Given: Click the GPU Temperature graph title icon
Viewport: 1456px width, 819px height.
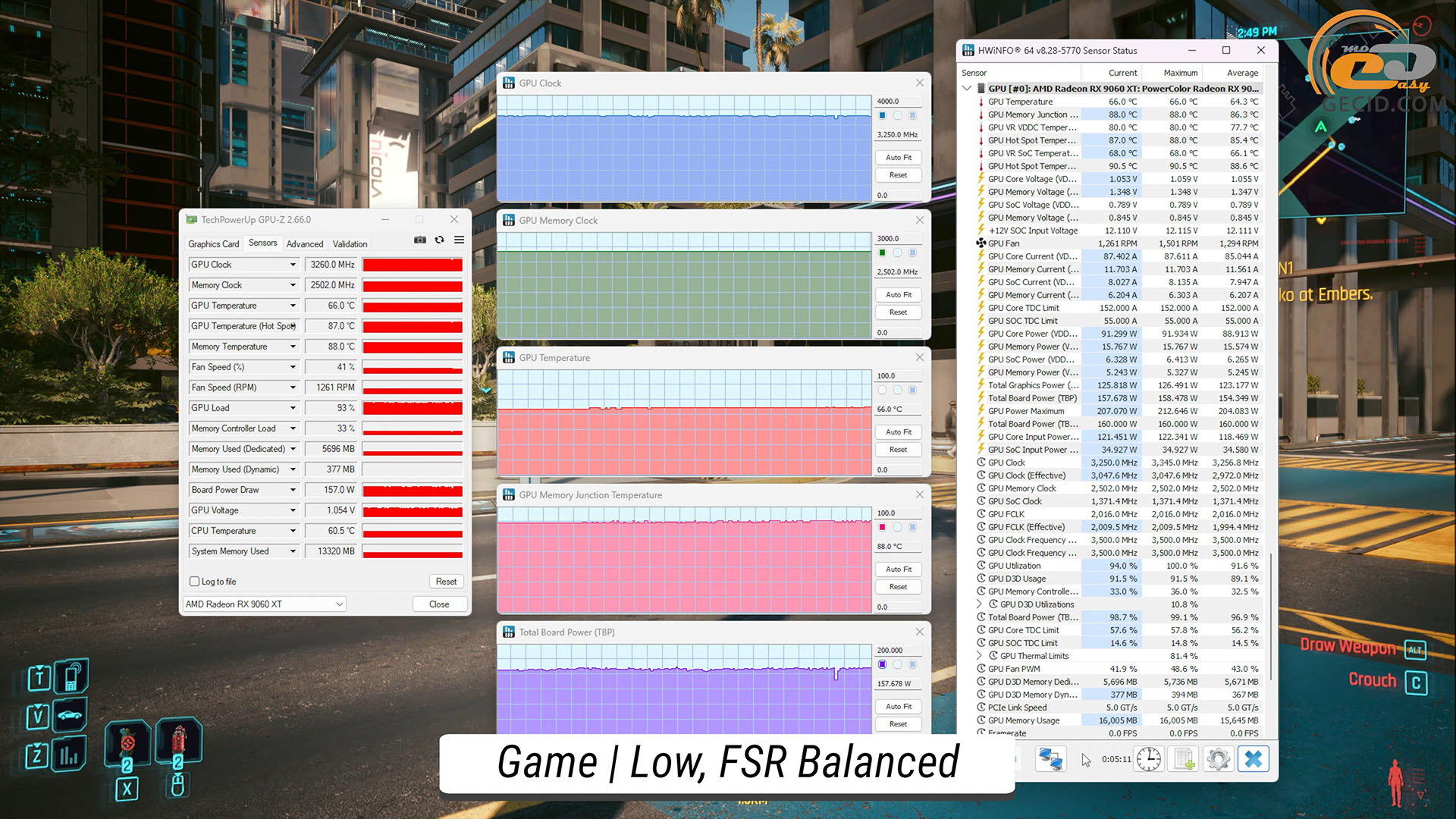Looking at the screenshot, I should pyautogui.click(x=509, y=358).
